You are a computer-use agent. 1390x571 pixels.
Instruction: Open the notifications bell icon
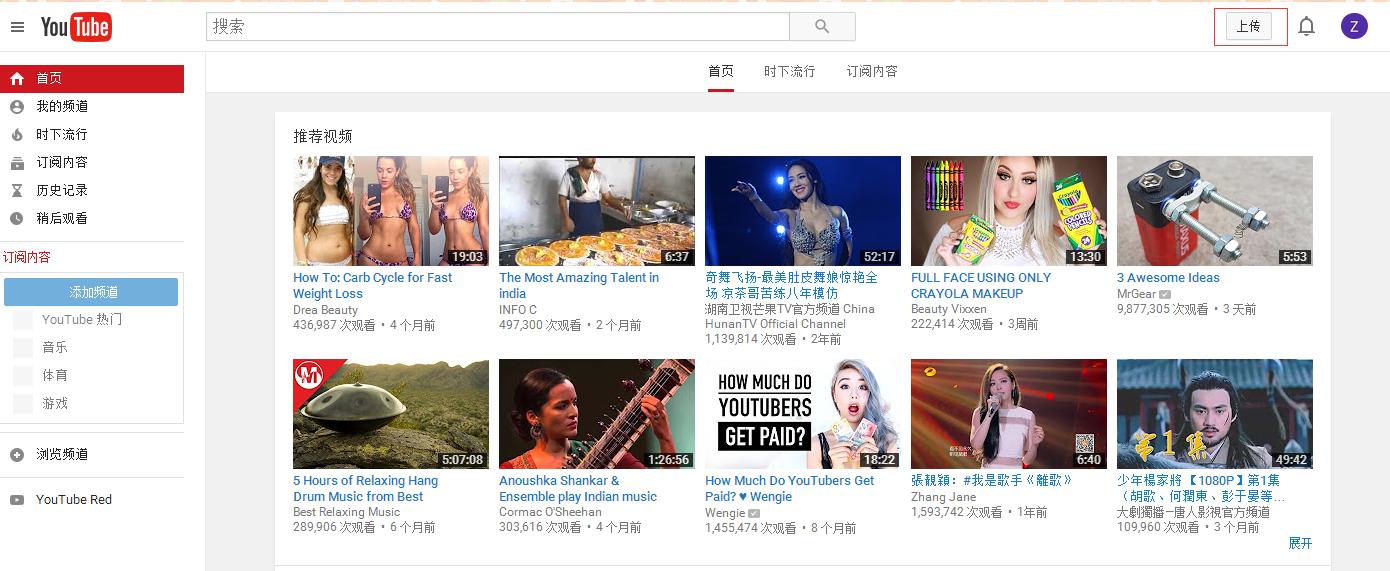coord(1306,27)
